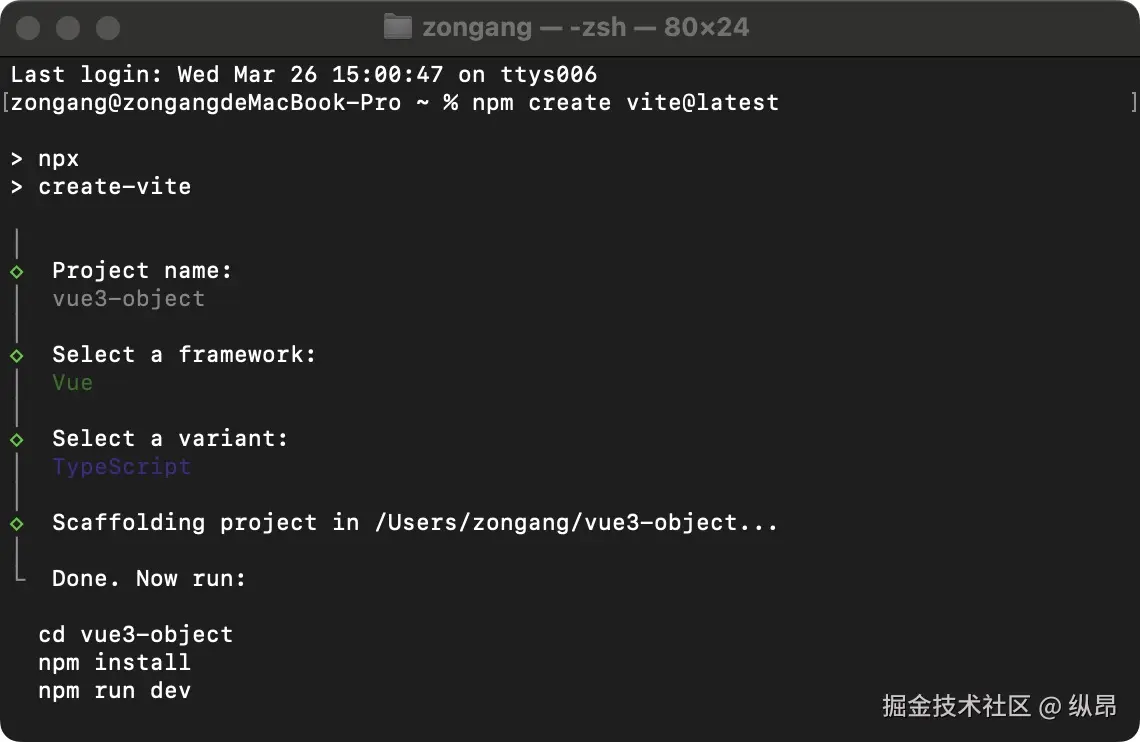1140x742 pixels.
Task: Click the npm create vite@latest command text
Action: pyautogui.click(x=625, y=103)
